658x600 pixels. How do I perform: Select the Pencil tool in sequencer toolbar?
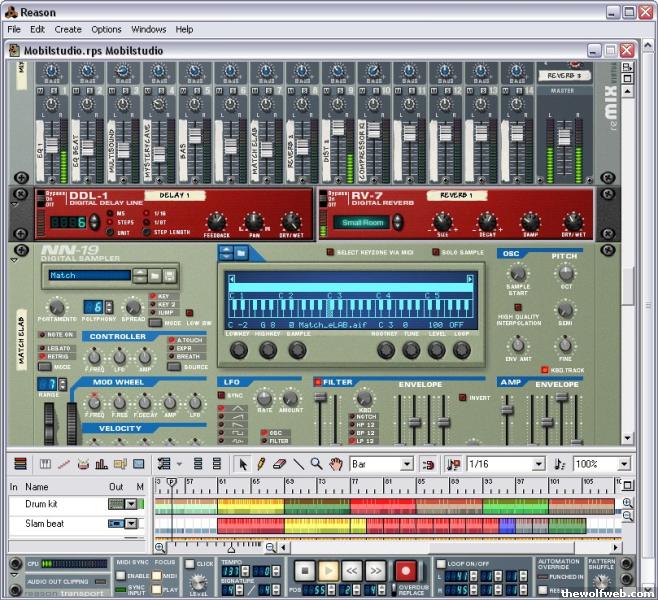click(261, 464)
